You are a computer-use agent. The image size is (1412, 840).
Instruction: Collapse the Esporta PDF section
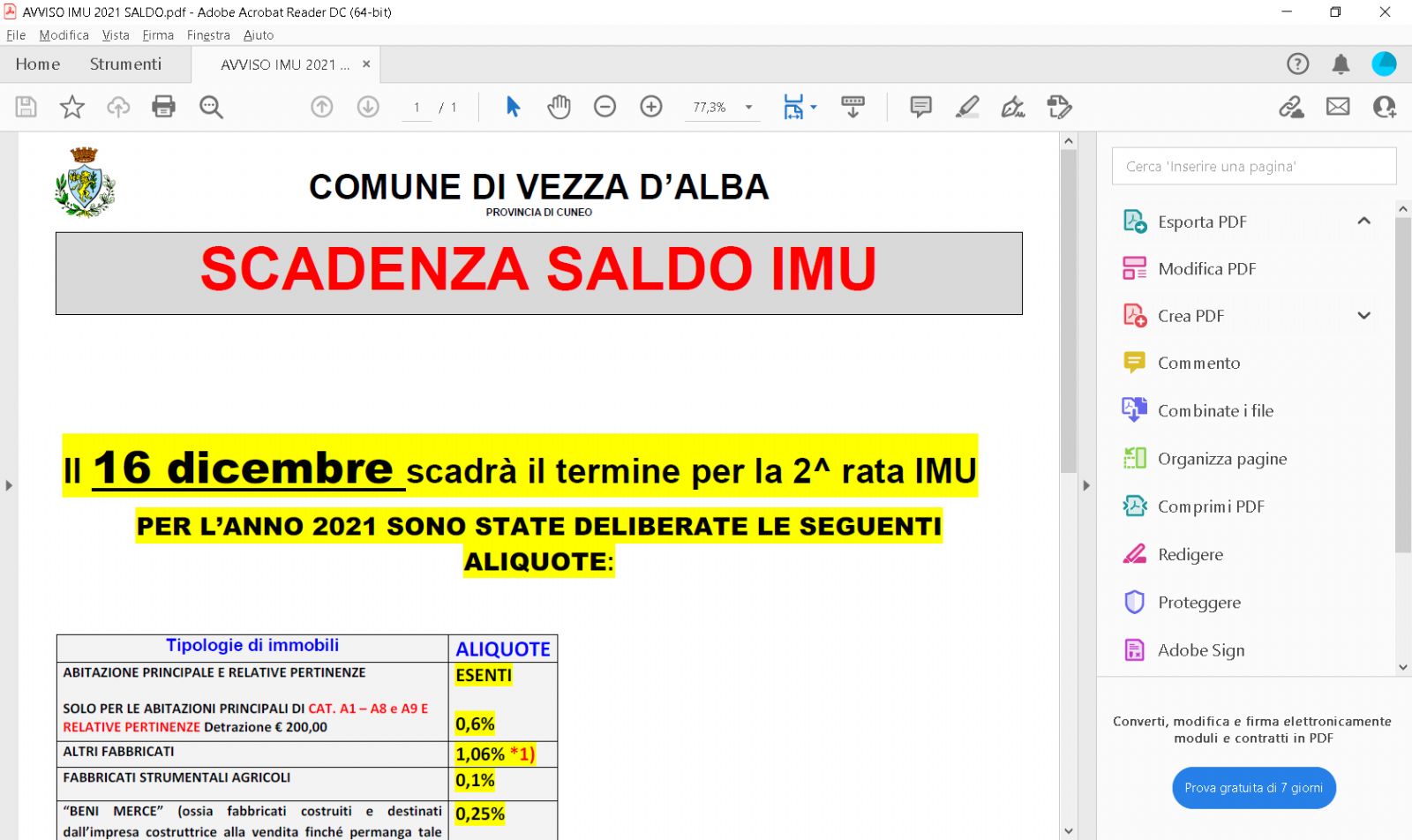click(x=1363, y=221)
